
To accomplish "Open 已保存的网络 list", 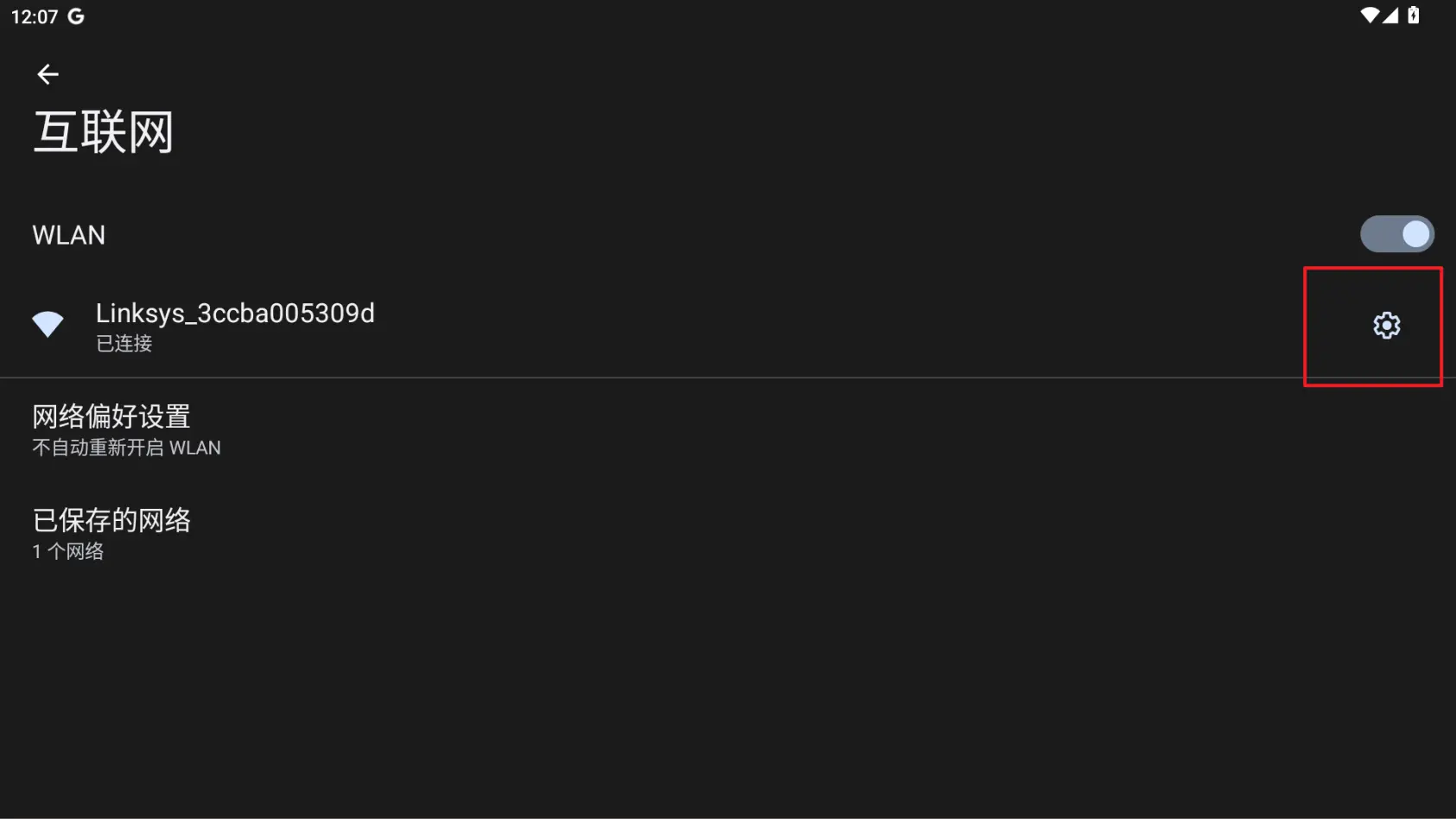I will click(111, 520).
